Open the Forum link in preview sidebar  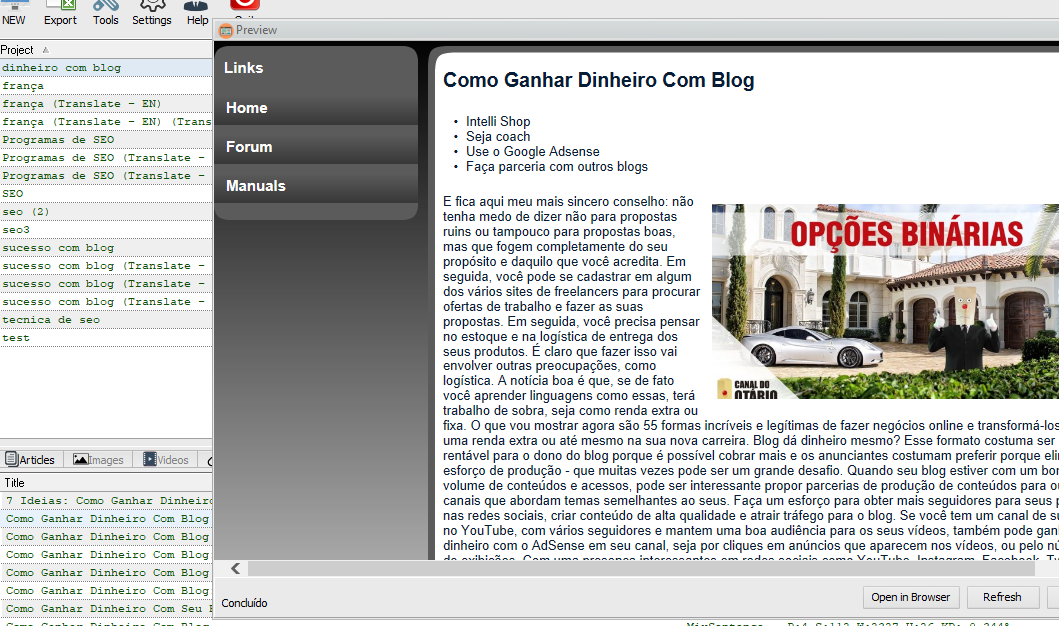249,147
